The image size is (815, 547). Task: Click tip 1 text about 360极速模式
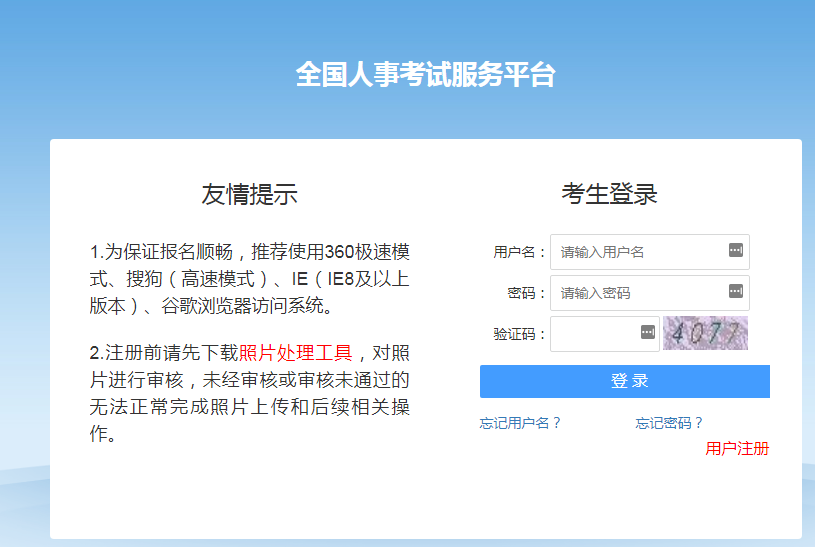coord(249,279)
